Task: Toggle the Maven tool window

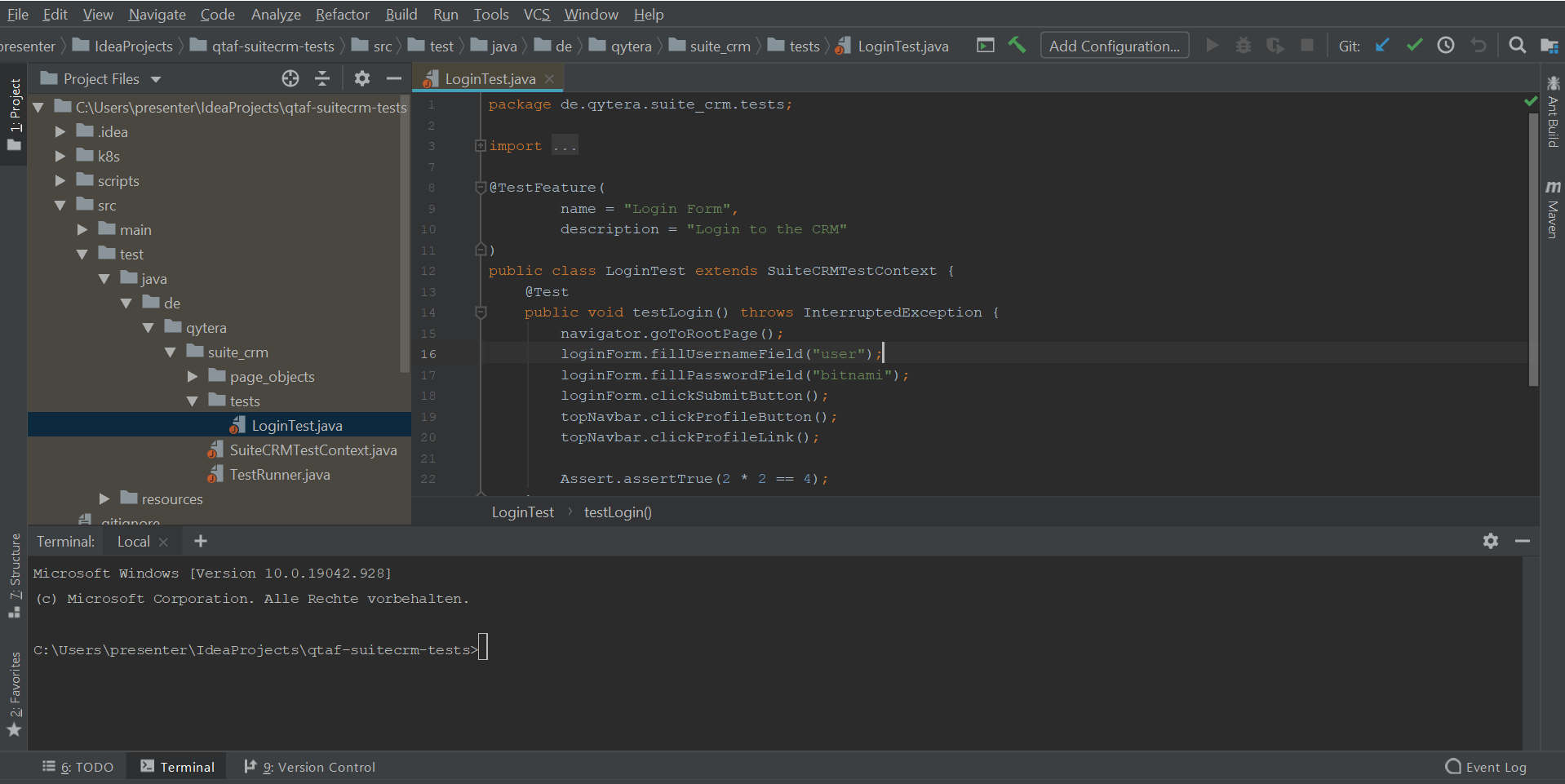Action: 1553,210
